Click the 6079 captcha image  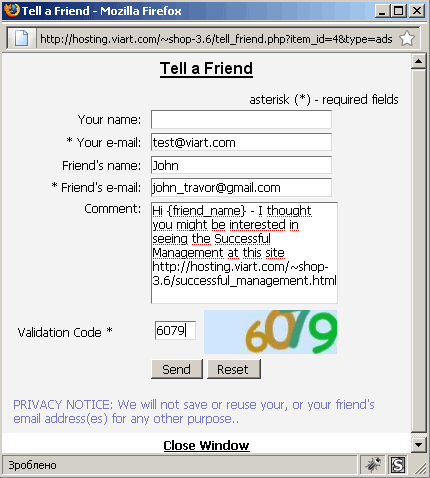[270, 332]
